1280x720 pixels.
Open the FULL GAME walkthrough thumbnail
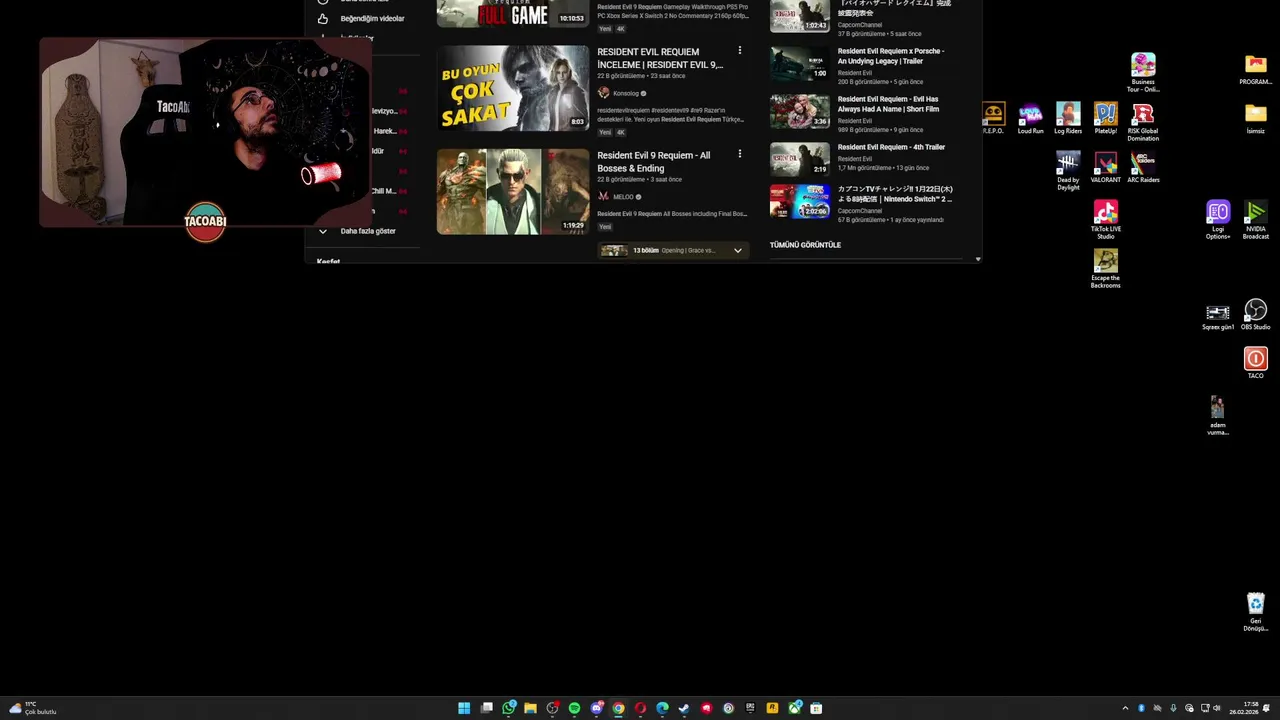pyautogui.click(x=513, y=13)
